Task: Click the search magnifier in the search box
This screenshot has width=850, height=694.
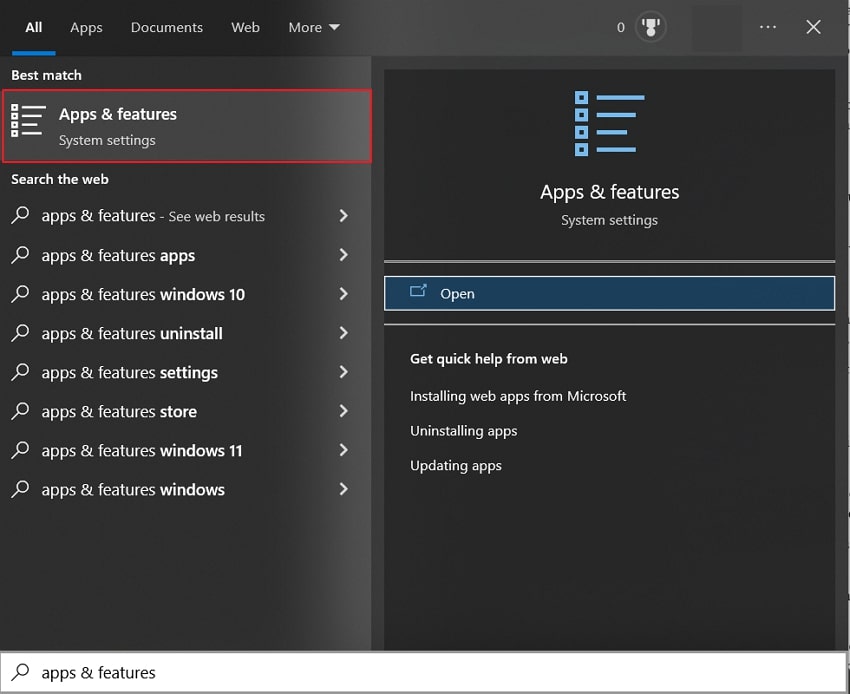Action: point(20,672)
